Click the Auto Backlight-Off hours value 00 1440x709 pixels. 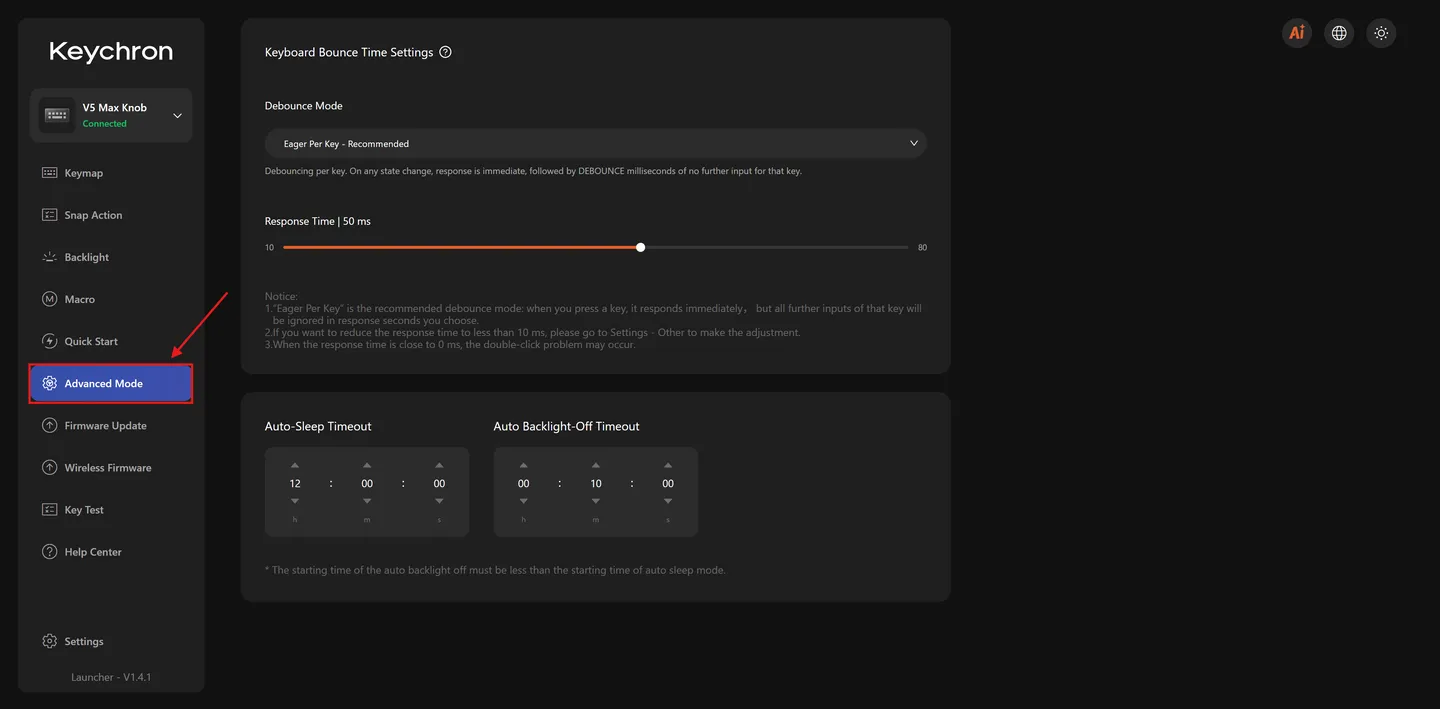coord(524,483)
